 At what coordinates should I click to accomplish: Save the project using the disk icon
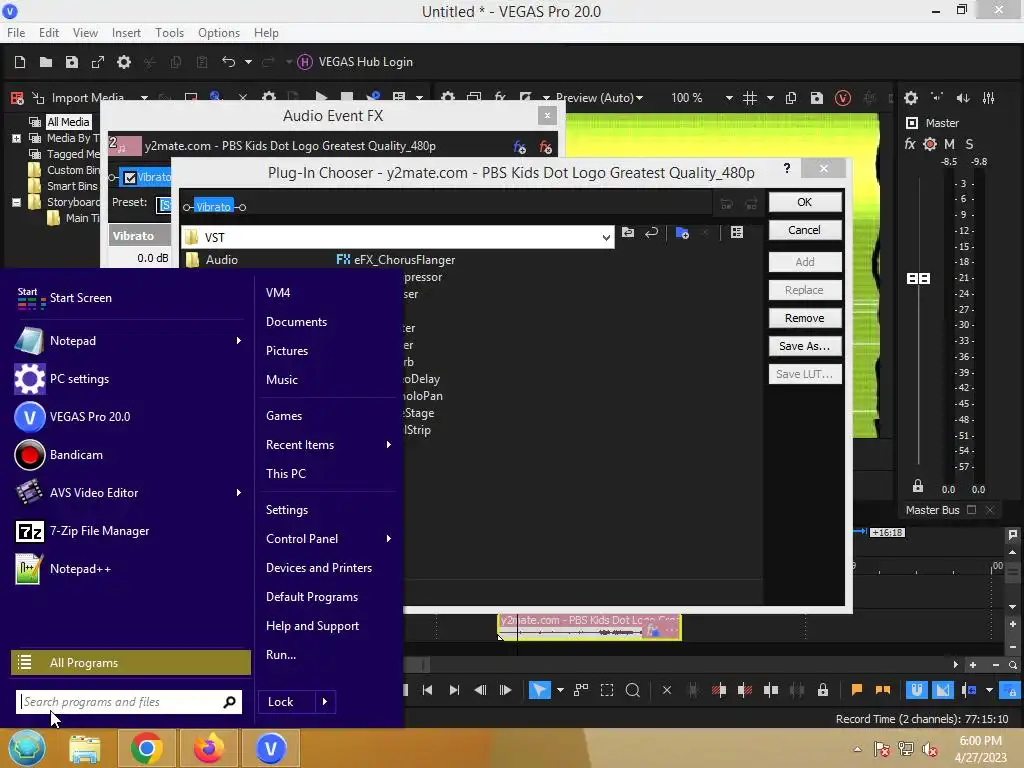pos(72,62)
